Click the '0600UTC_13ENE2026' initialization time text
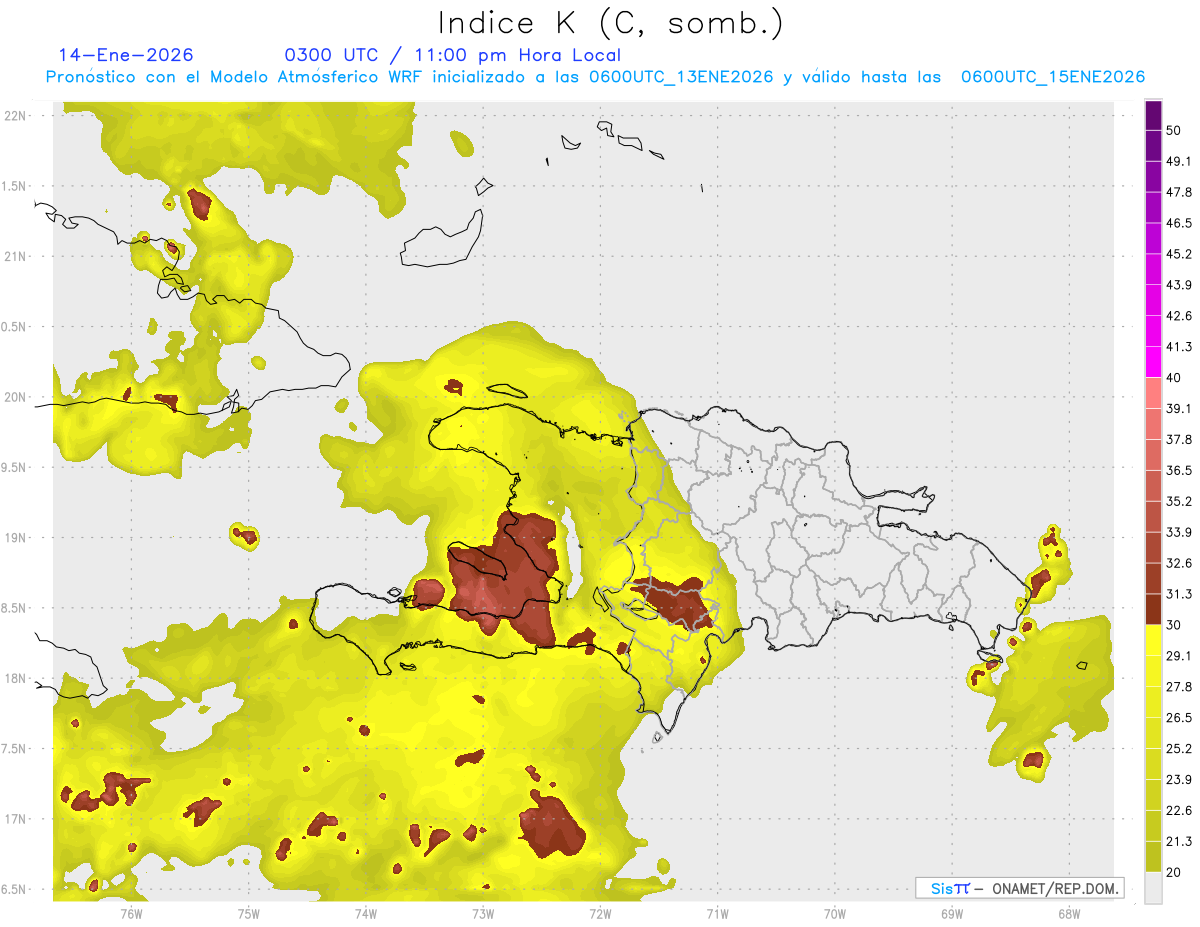 (x=681, y=77)
